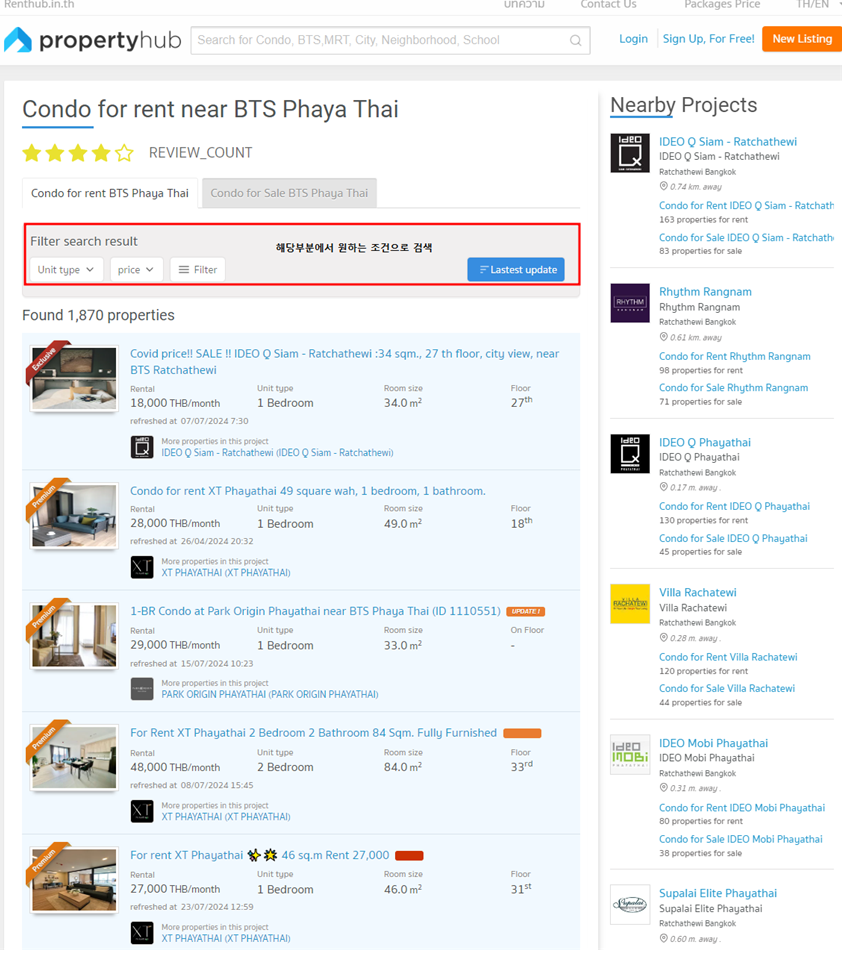Open the Covid price IDEO Q Siam listing title
The height and width of the screenshot is (955, 843).
click(345, 362)
